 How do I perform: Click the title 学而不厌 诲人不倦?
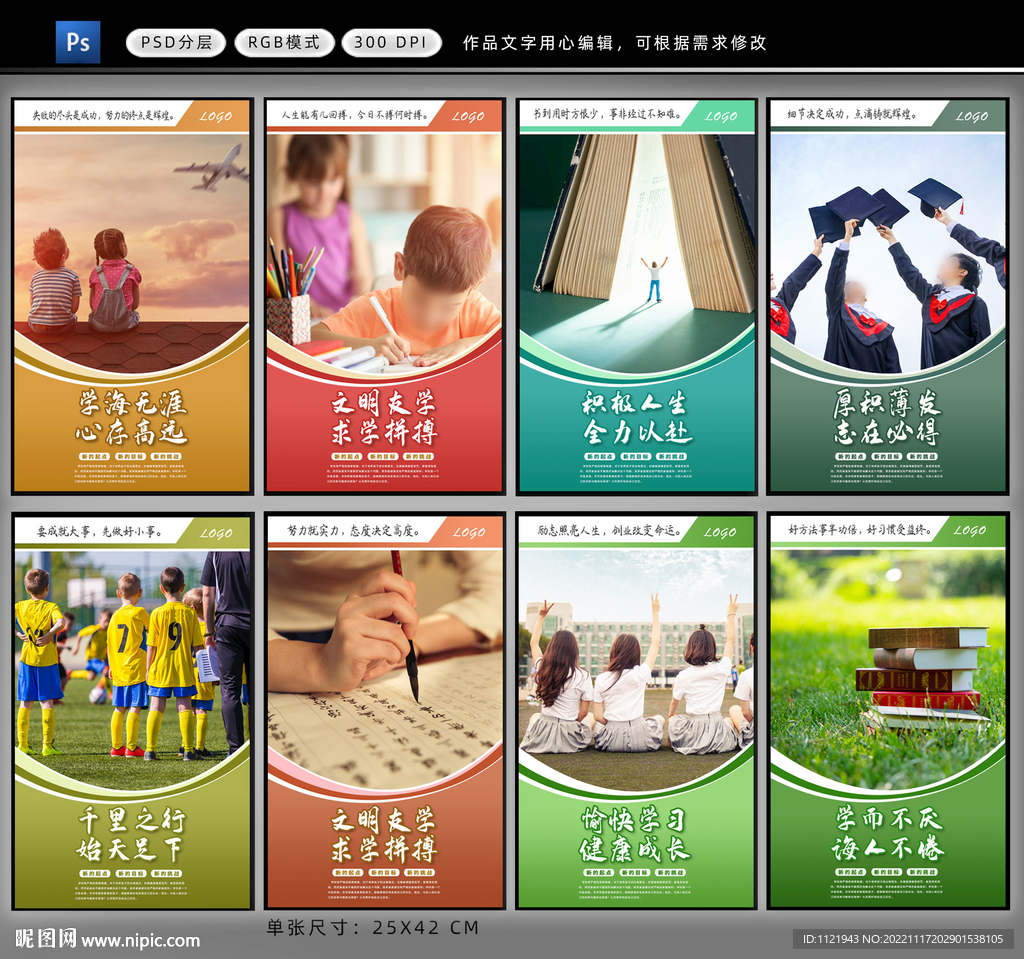click(x=888, y=834)
